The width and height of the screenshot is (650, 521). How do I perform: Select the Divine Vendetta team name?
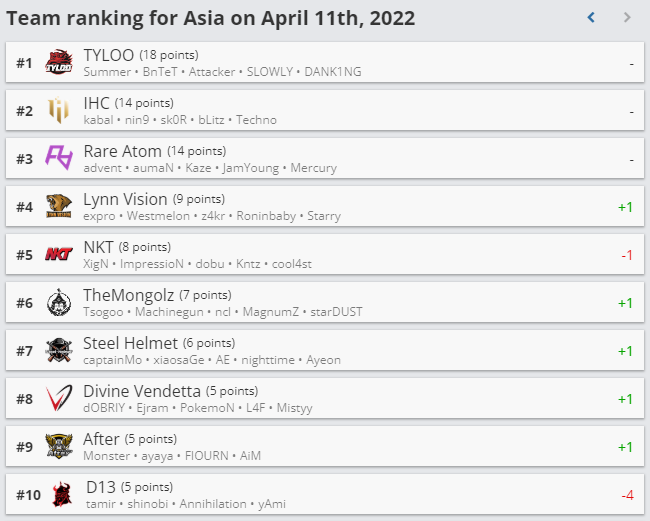pos(142,391)
